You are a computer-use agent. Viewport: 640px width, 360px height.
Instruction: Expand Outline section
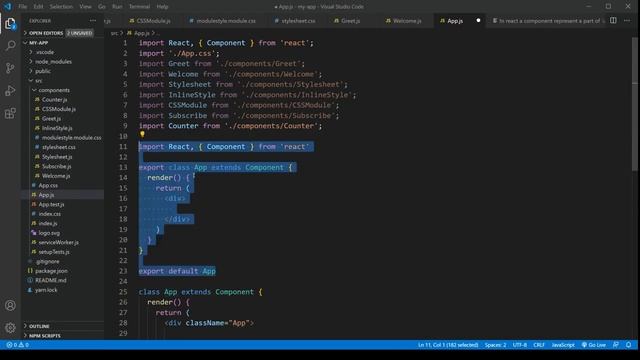coord(62,326)
